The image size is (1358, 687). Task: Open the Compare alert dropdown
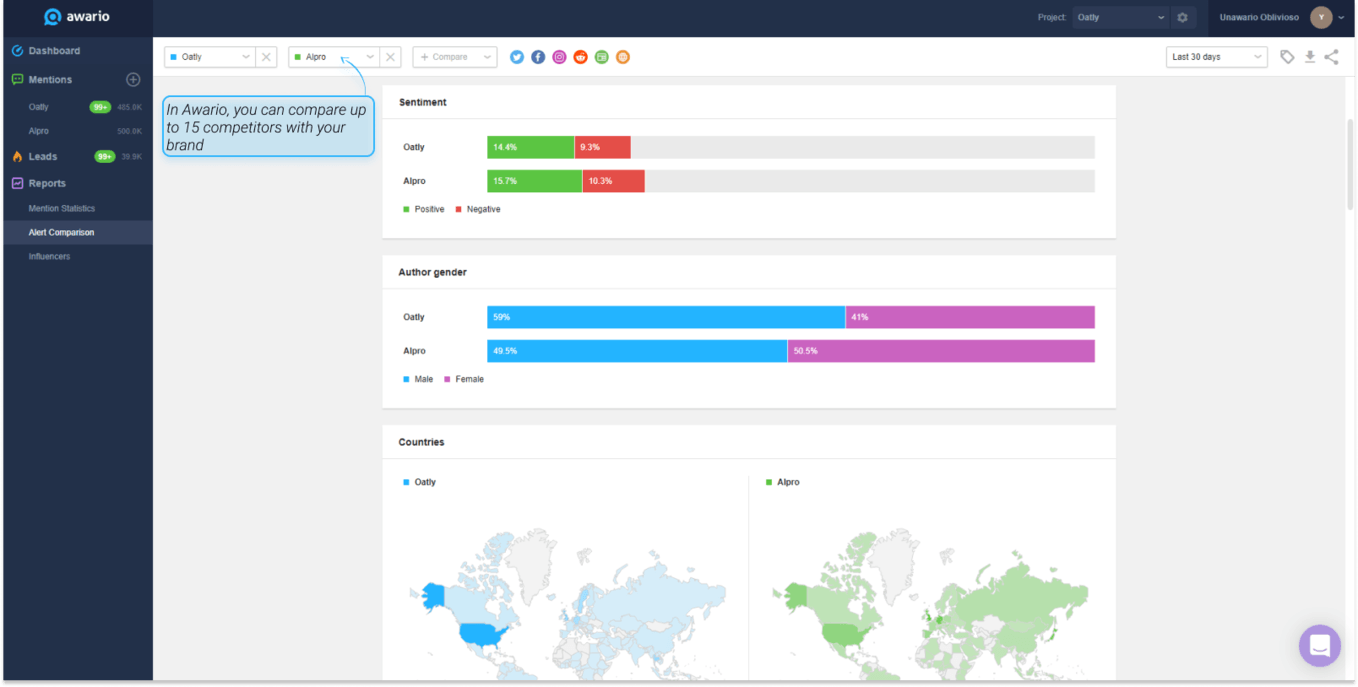click(455, 57)
